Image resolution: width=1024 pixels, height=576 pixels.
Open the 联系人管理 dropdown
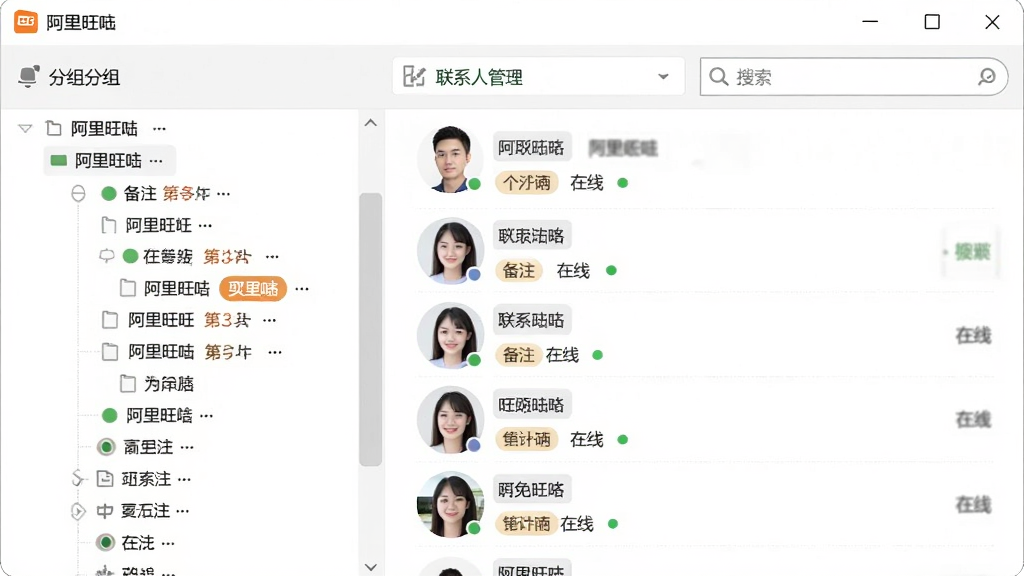coord(538,76)
